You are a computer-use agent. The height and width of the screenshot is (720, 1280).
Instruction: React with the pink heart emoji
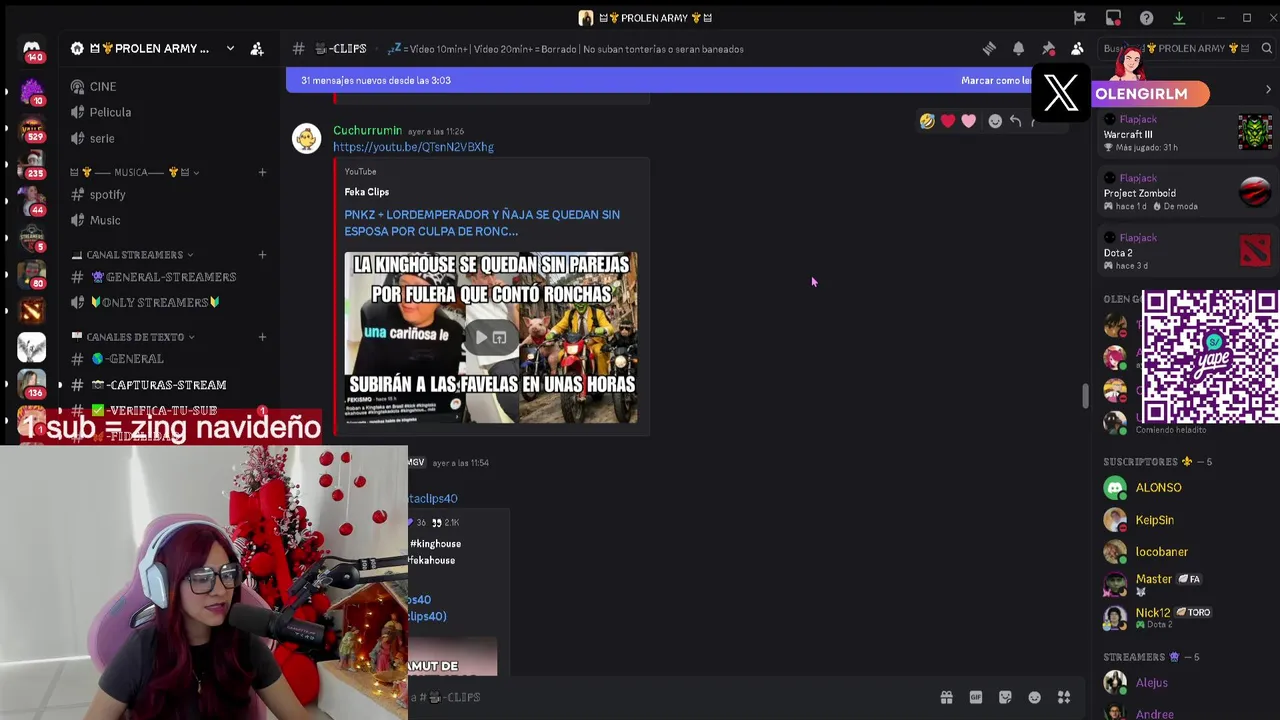pyautogui.click(x=969, y=121)
